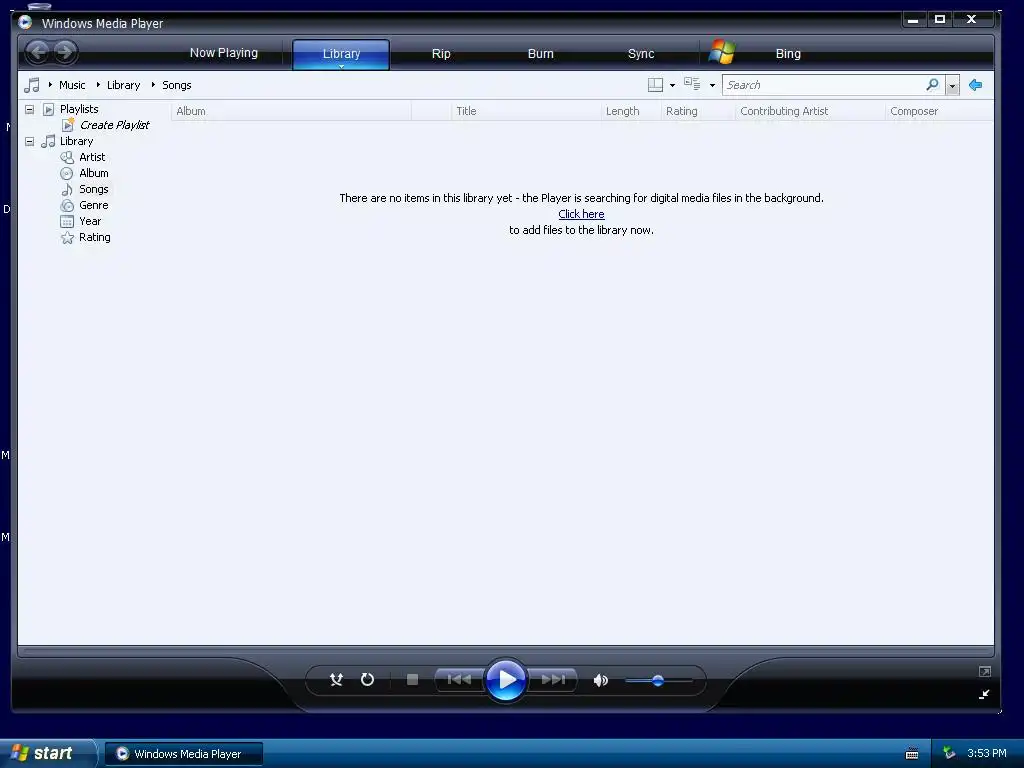Click the Library breadcrumb
The width and height of the screenshot is (1024, 768).
[123, 85]
